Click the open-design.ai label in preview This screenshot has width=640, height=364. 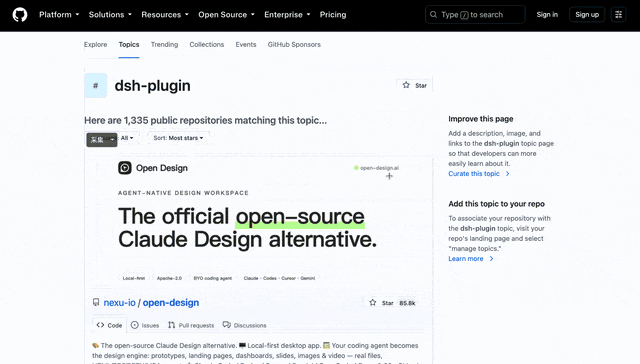(x=379, y=168)
